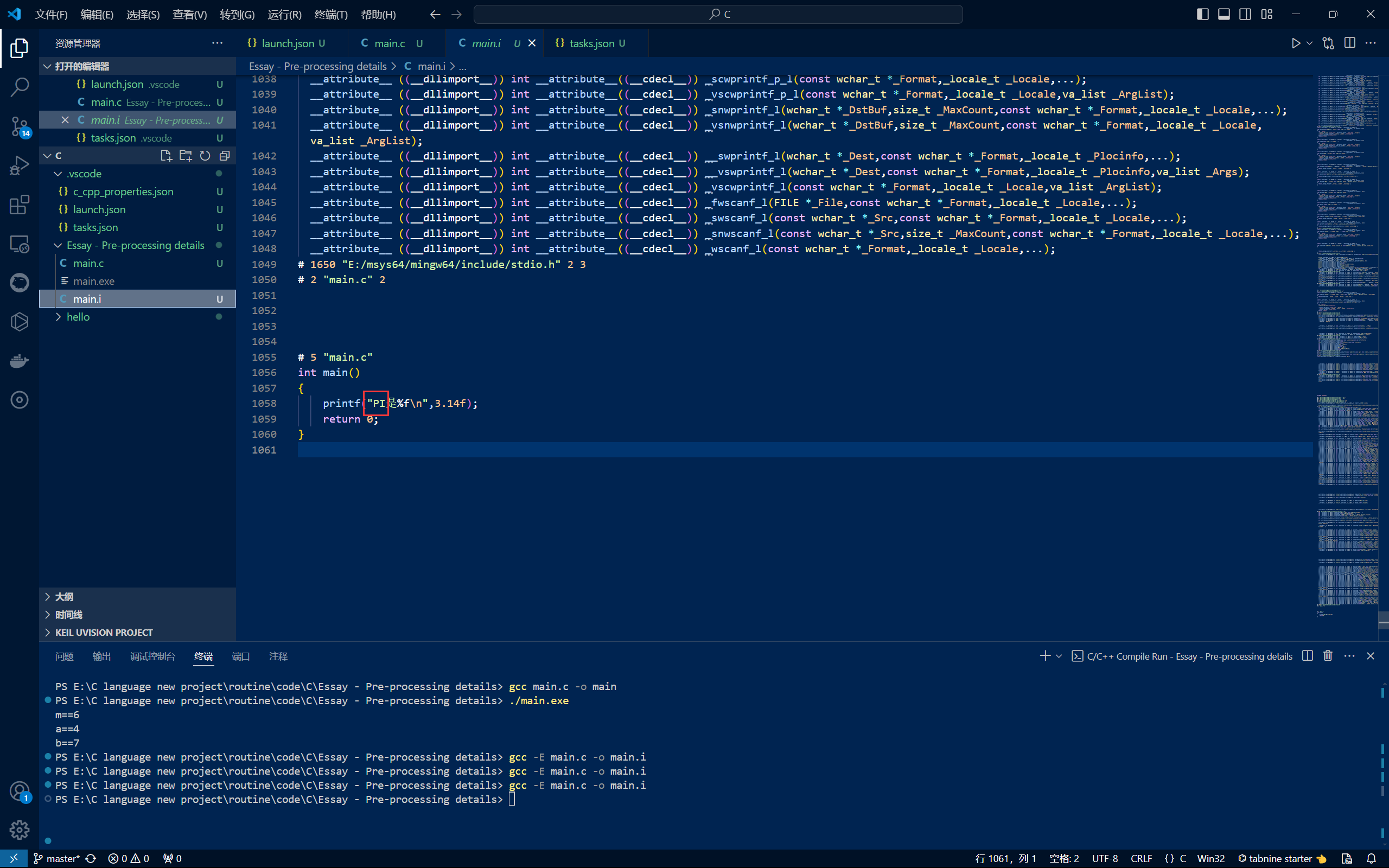Open notifications bell in status bar

[1371, 858]
